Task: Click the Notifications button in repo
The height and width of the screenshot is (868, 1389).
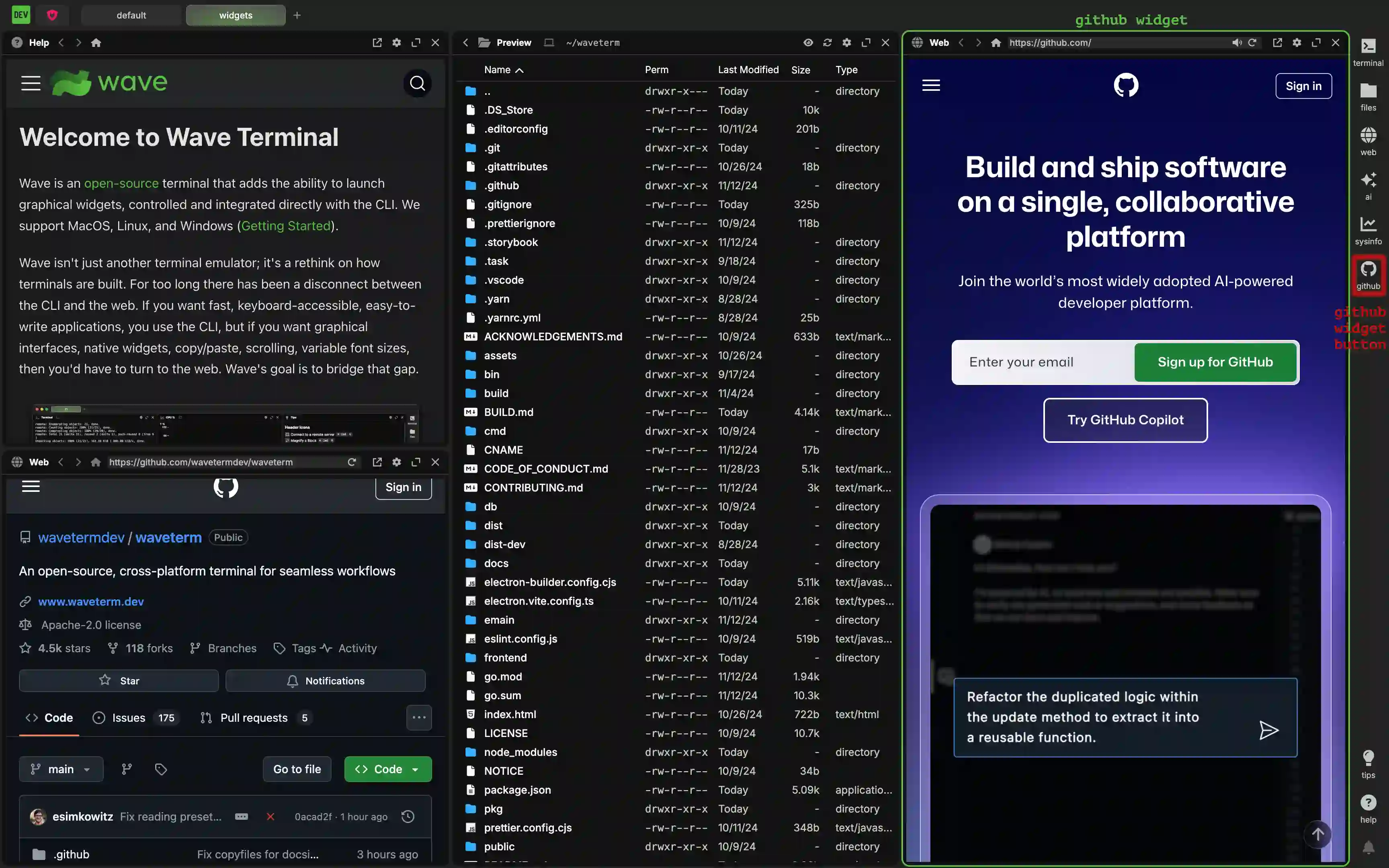Action: [x=326, y=681]
